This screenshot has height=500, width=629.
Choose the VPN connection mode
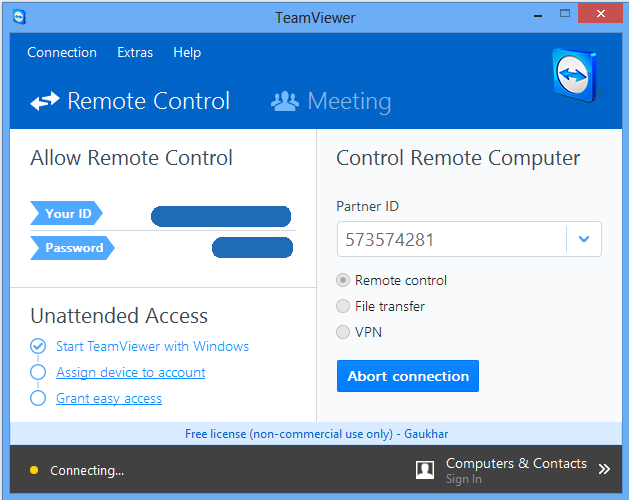344,332
